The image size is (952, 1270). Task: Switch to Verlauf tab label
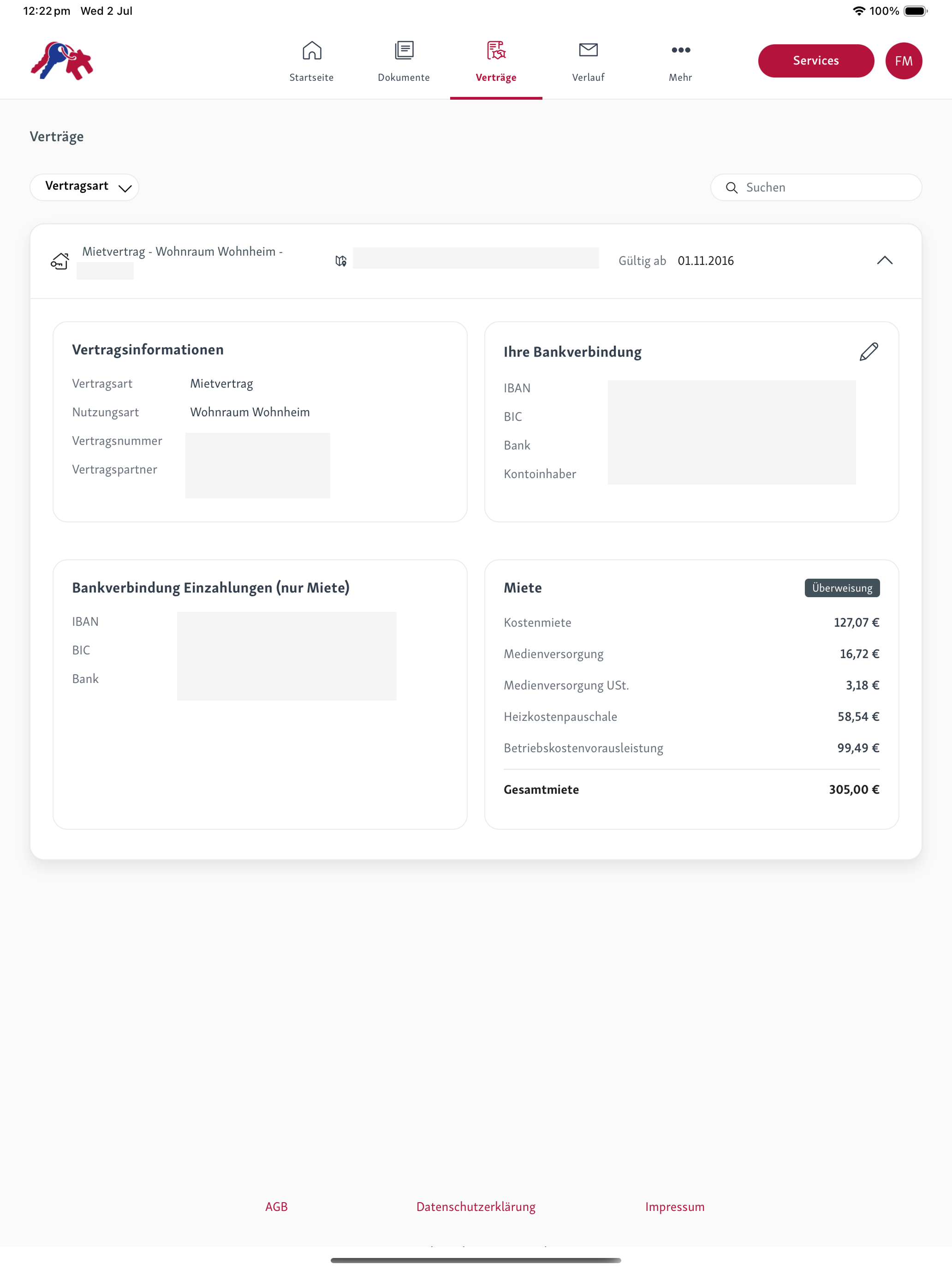588,78
